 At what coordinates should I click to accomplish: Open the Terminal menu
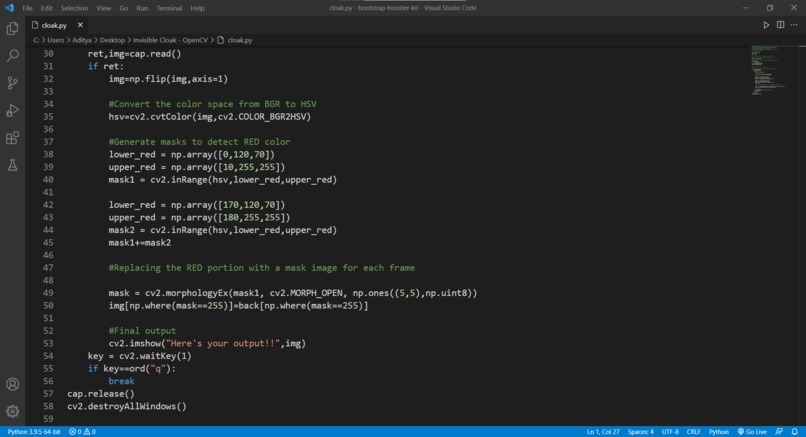pyautogui.click(x=169, y=8)
